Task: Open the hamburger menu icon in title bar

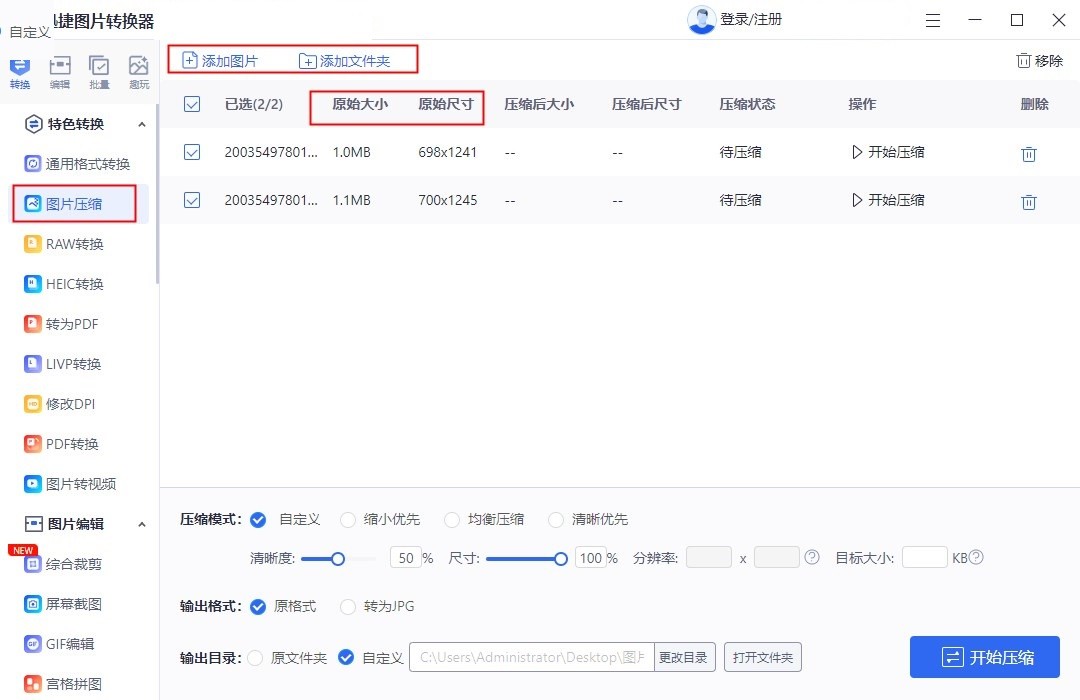Action: pos(933,20)
